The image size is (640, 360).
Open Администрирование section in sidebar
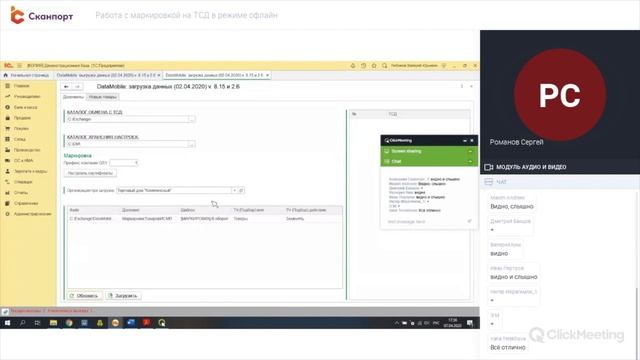tap(33, 213)
